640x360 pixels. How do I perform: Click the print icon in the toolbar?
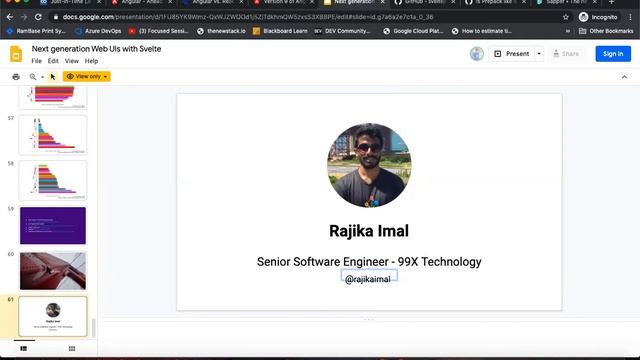pyautogui.click(x=16, y=77)
